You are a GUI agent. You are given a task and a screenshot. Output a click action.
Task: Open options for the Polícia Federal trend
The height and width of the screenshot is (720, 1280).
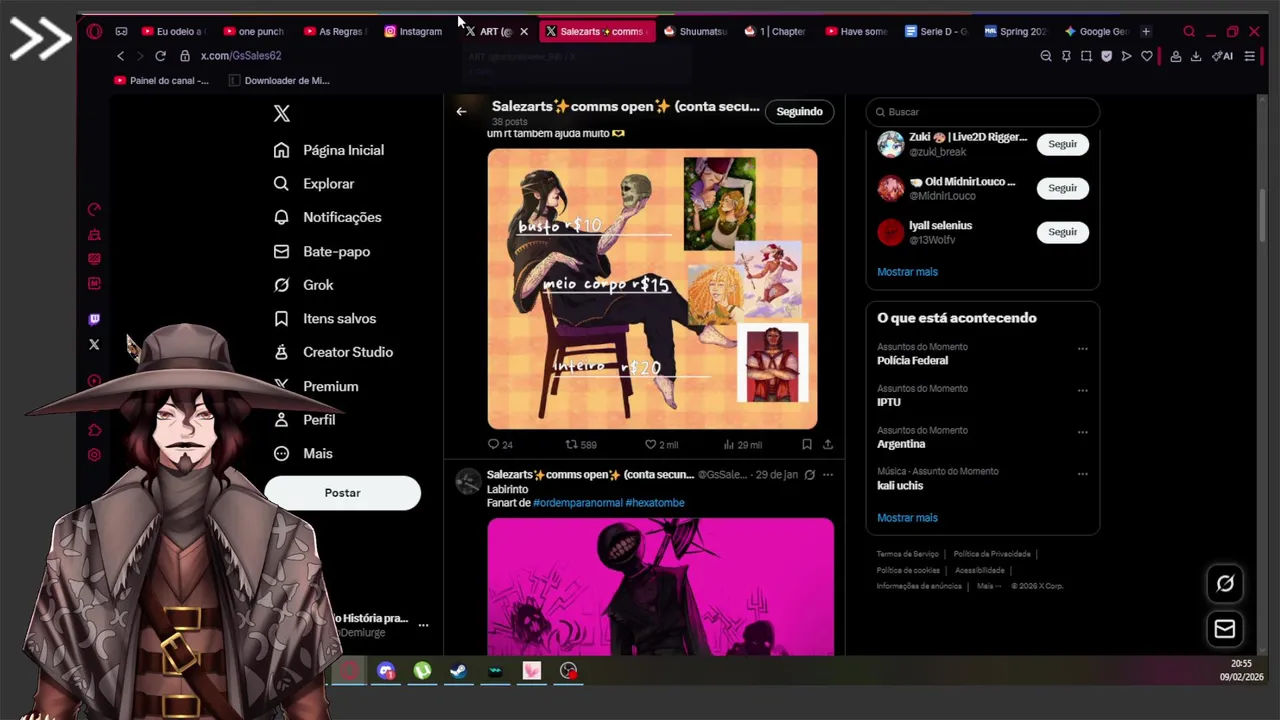click(1082, 349)
